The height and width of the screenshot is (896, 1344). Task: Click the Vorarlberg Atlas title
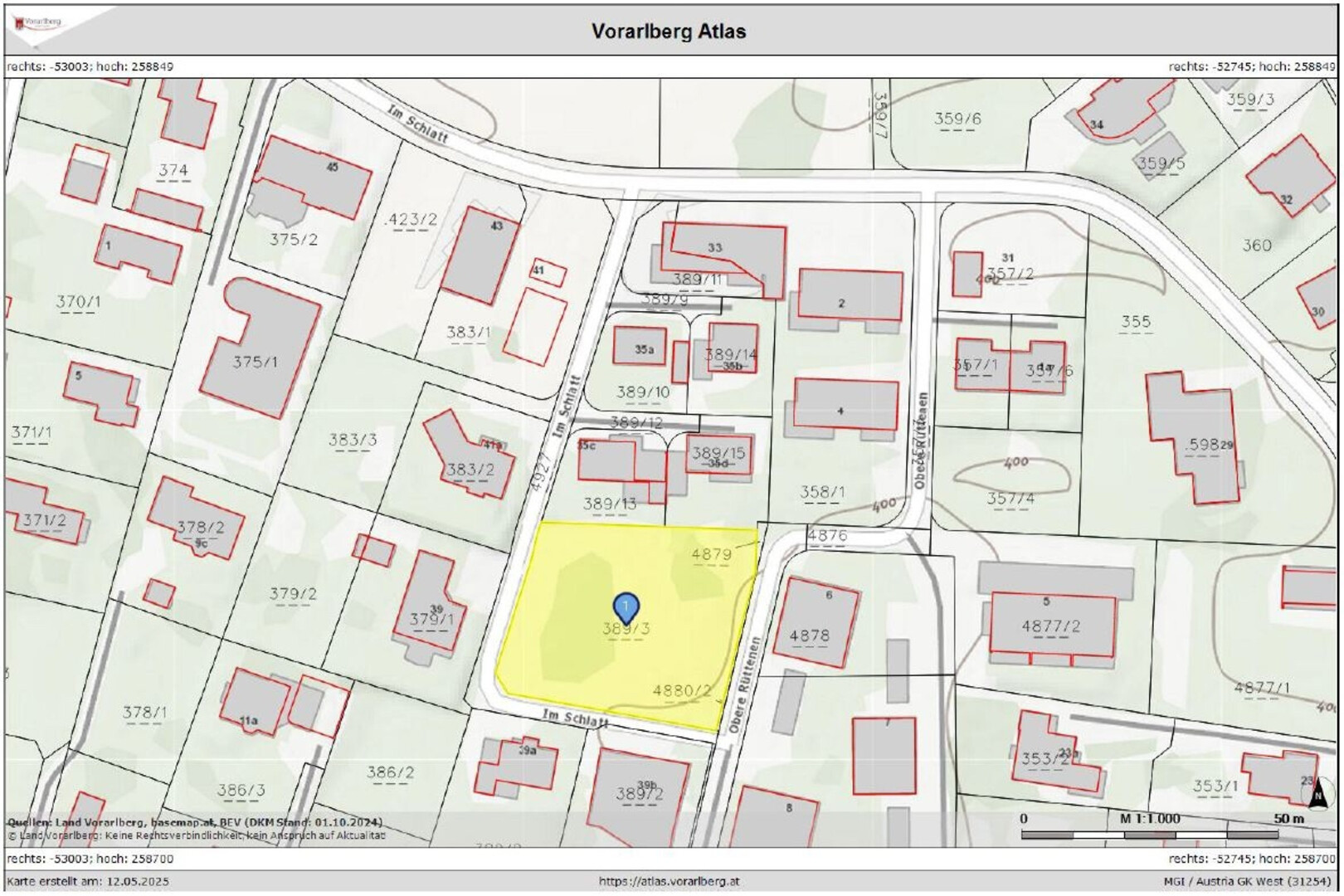coord(668,32)
